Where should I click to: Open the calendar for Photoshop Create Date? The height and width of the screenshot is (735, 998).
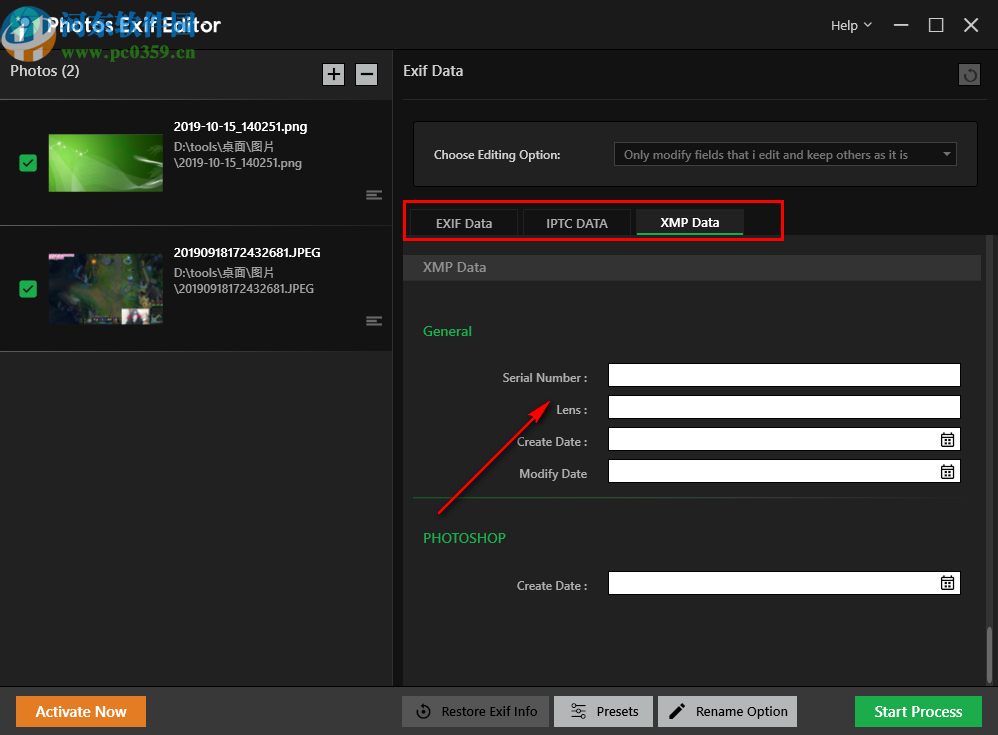[x=947, y=582]
